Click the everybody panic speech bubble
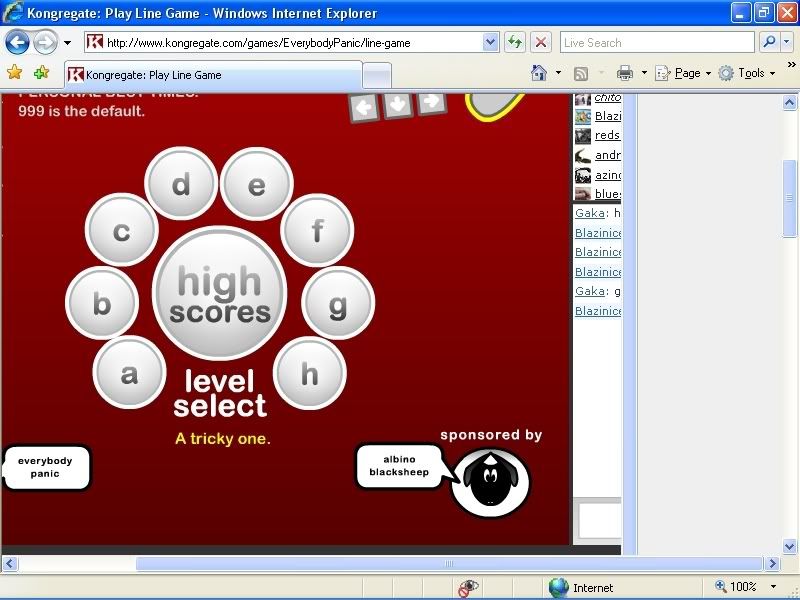The height and width of the screenshot is (600, 800). (46, 467)
